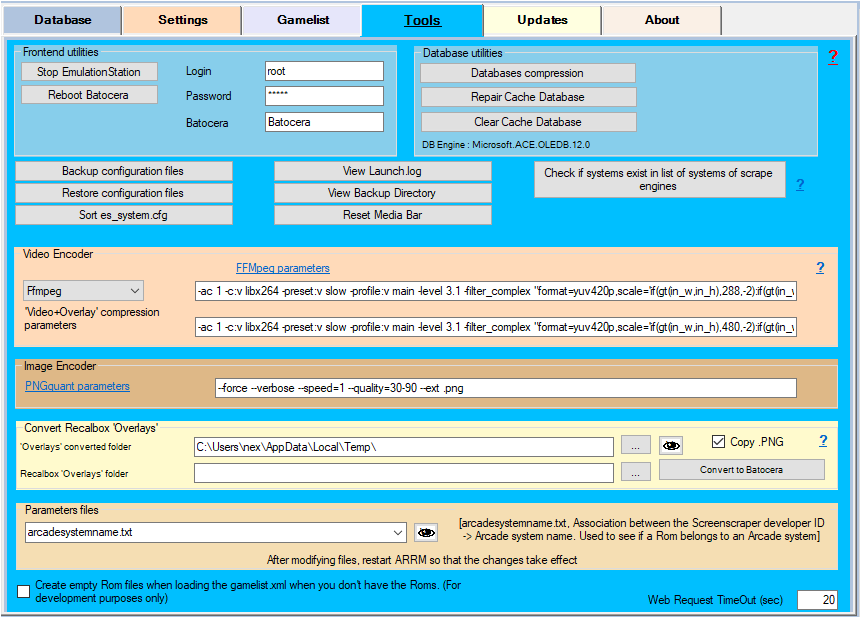
Task: Click the Web Request TimeOut field
Action: pos(817,599)
